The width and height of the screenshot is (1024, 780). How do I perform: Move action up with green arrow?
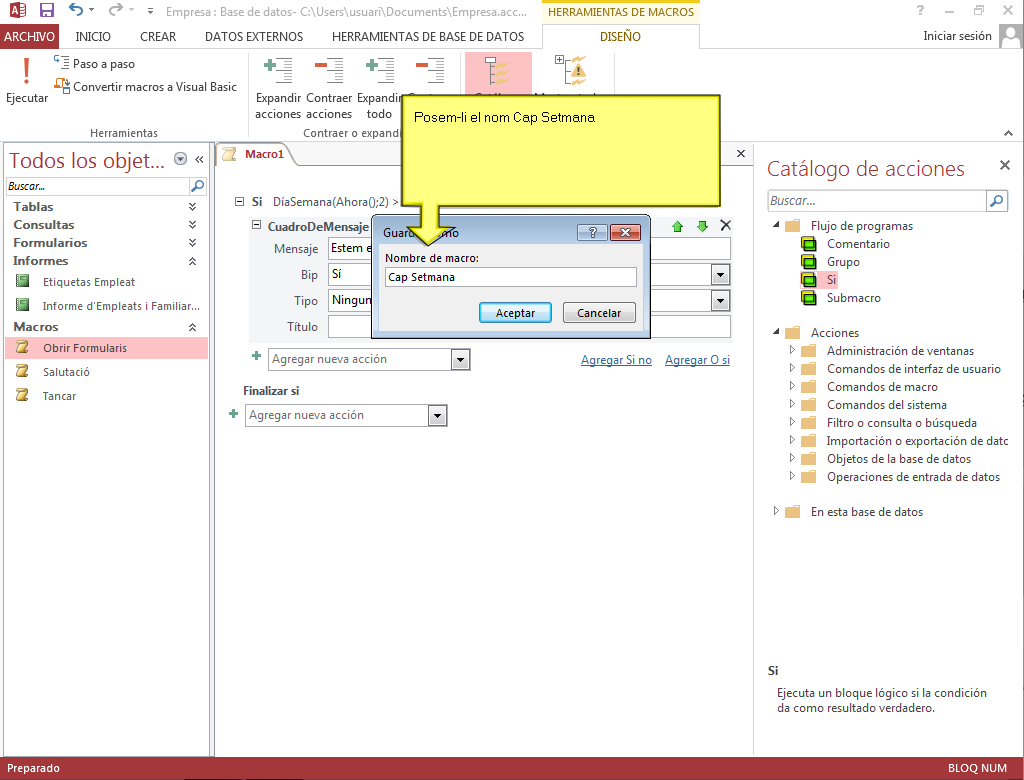tap(677, 226)
